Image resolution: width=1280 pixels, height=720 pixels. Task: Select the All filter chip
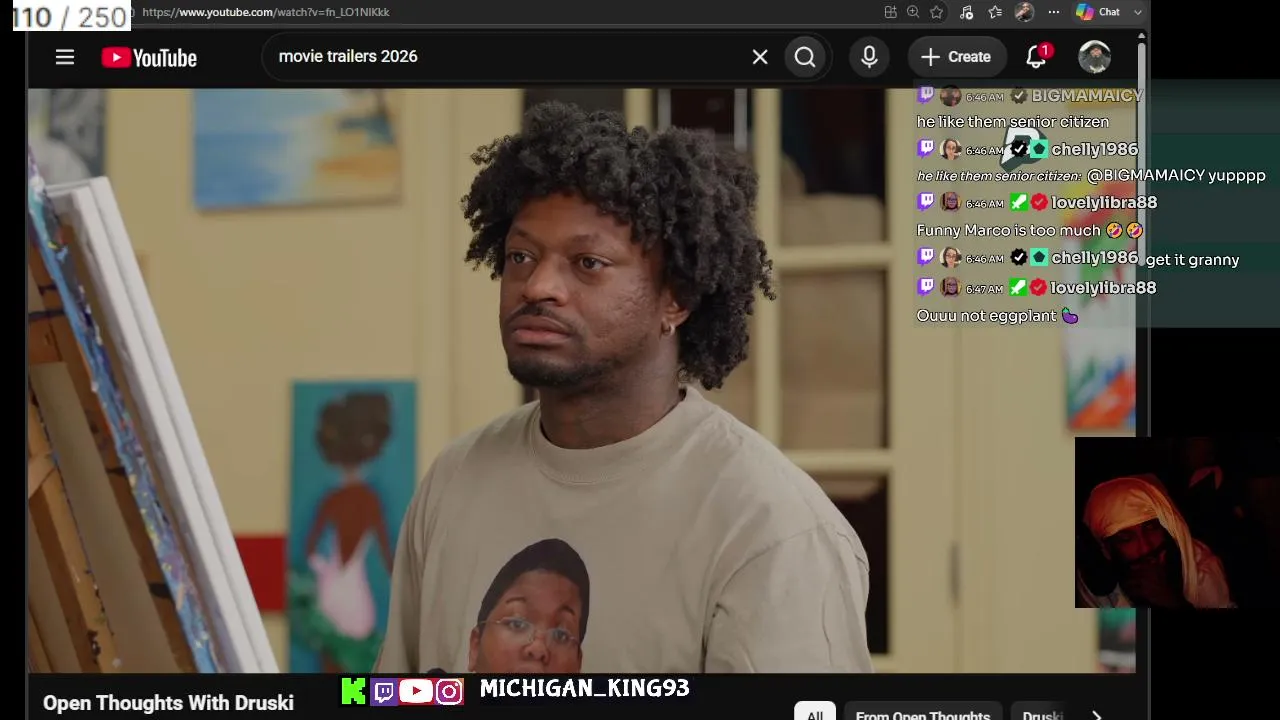coord(815,712)
